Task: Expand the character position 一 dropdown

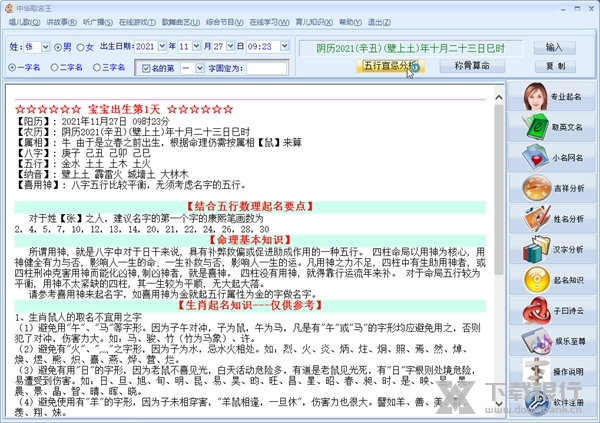Action: pos(199,69)
